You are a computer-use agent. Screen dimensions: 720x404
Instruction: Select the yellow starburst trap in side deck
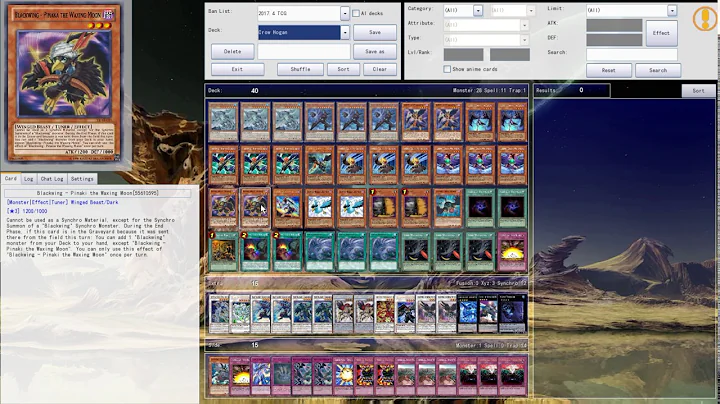coord(343,376)
